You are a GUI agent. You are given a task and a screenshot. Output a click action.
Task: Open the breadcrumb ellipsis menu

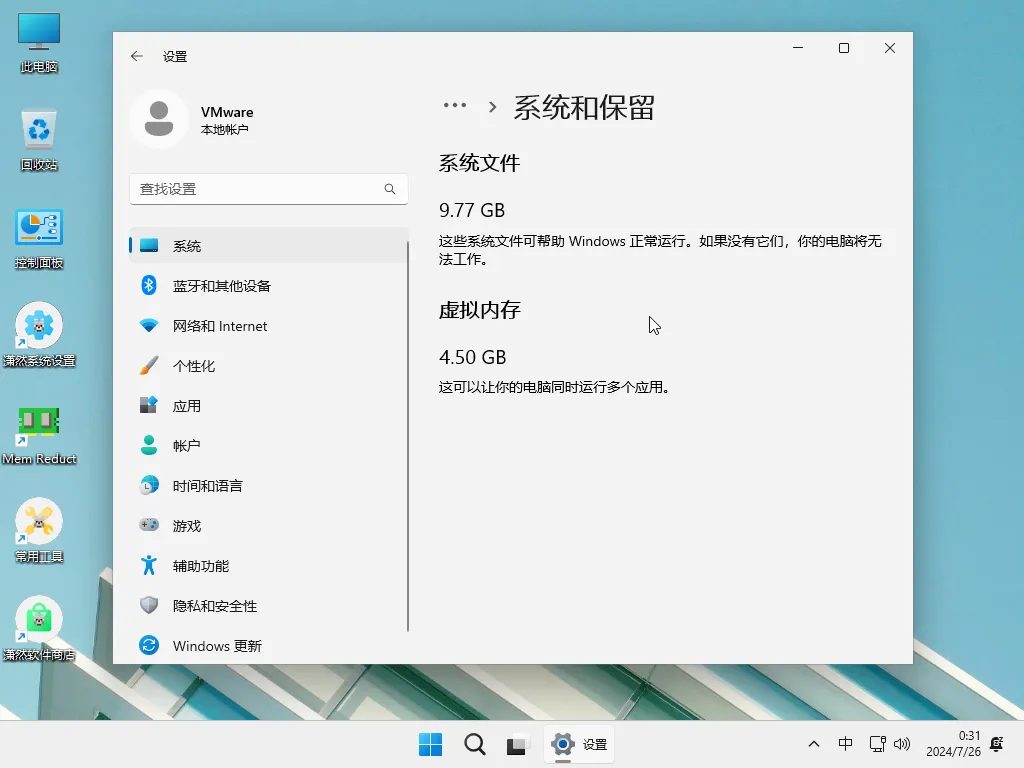455,105
